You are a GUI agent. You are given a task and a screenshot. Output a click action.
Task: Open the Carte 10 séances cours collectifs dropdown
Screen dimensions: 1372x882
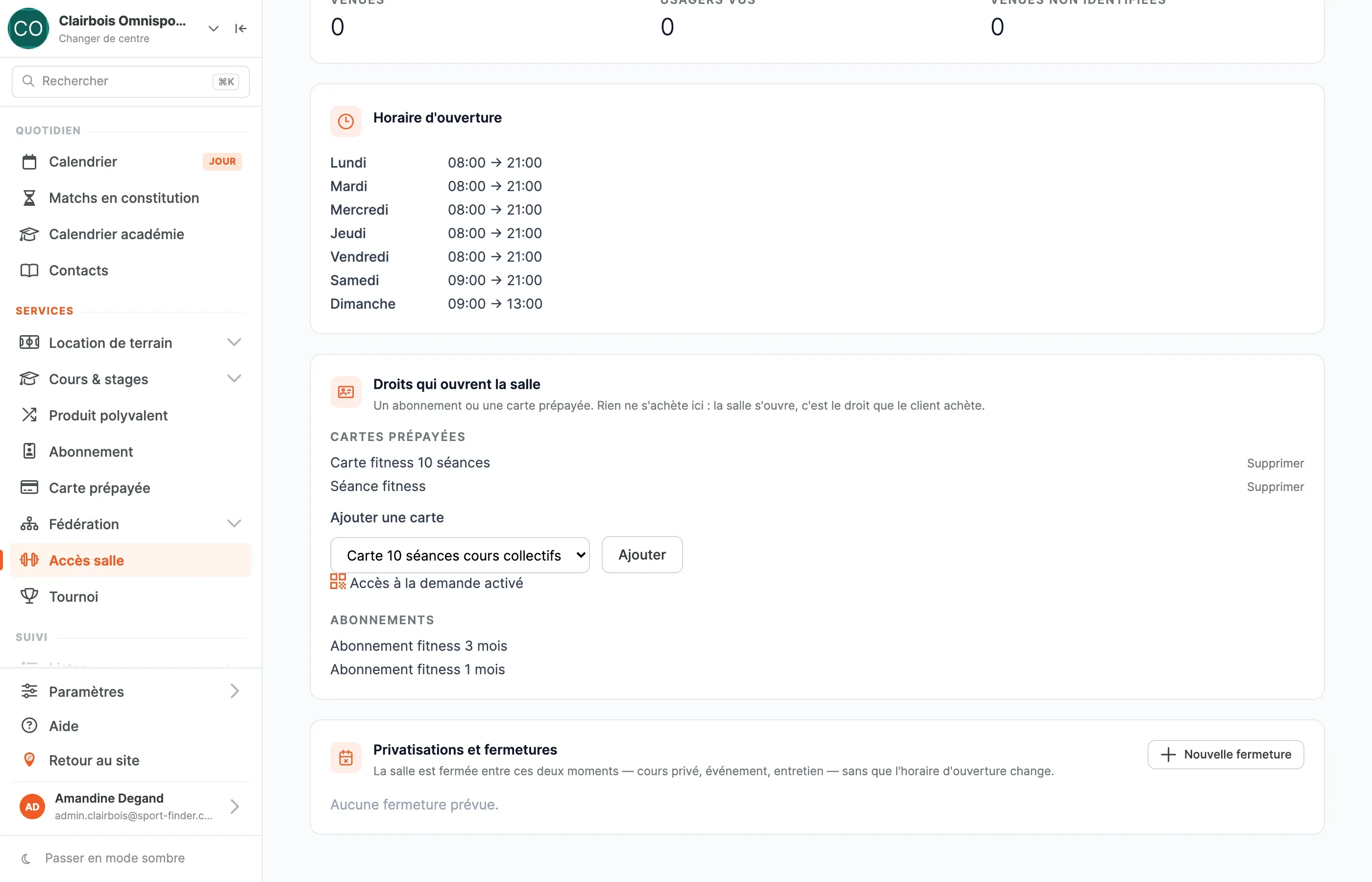pyautogui.click(x=460, y=555)
